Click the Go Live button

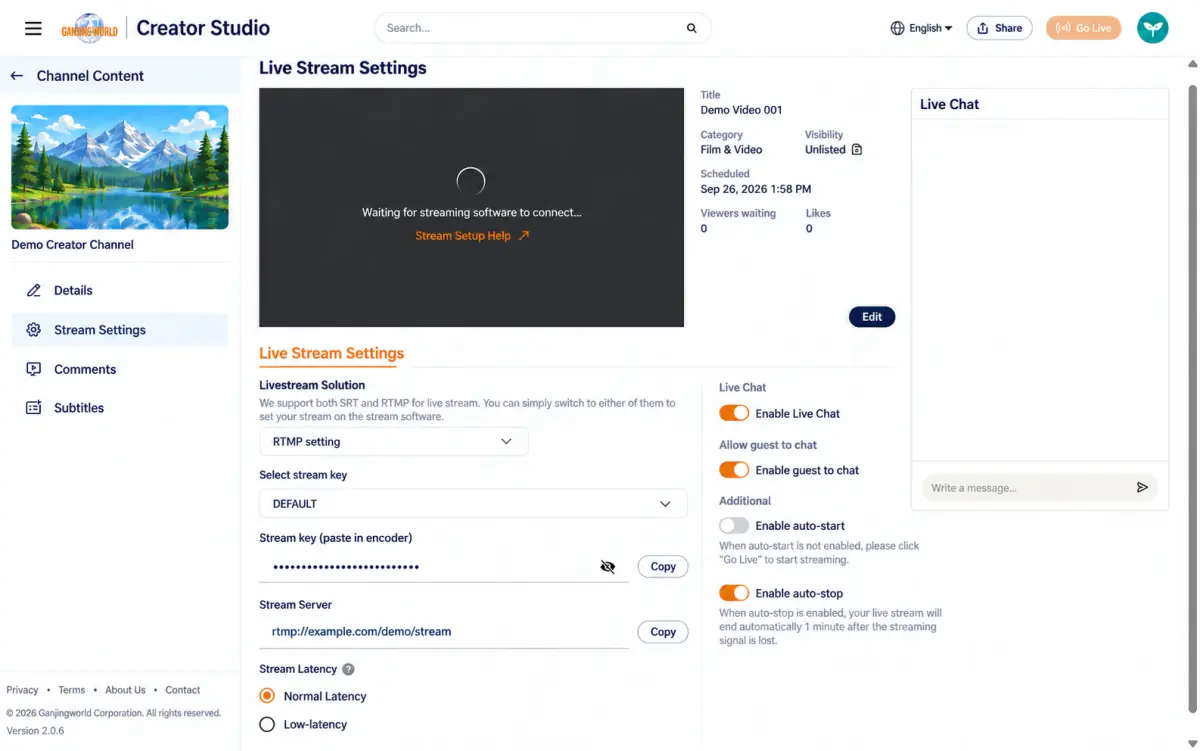[1083, 28]
